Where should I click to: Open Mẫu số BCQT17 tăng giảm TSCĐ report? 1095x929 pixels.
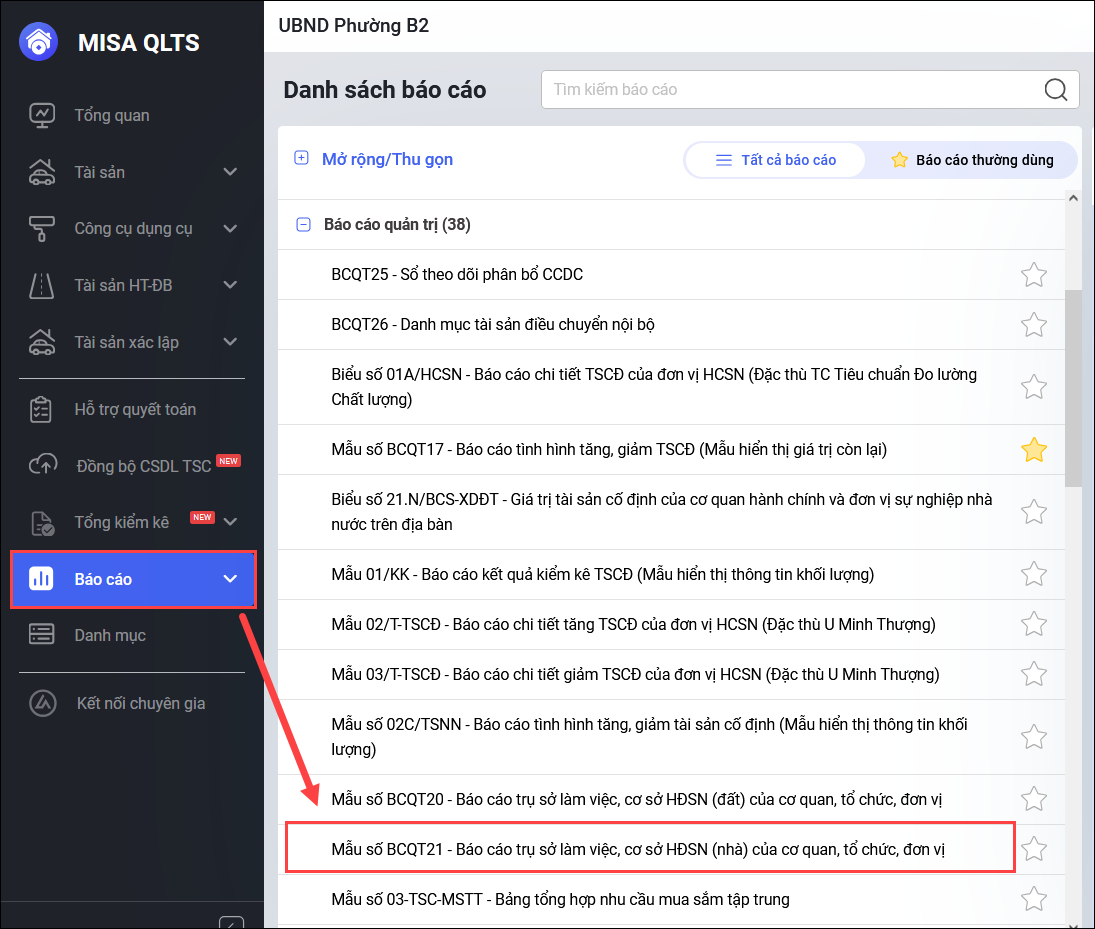(609, 450)
